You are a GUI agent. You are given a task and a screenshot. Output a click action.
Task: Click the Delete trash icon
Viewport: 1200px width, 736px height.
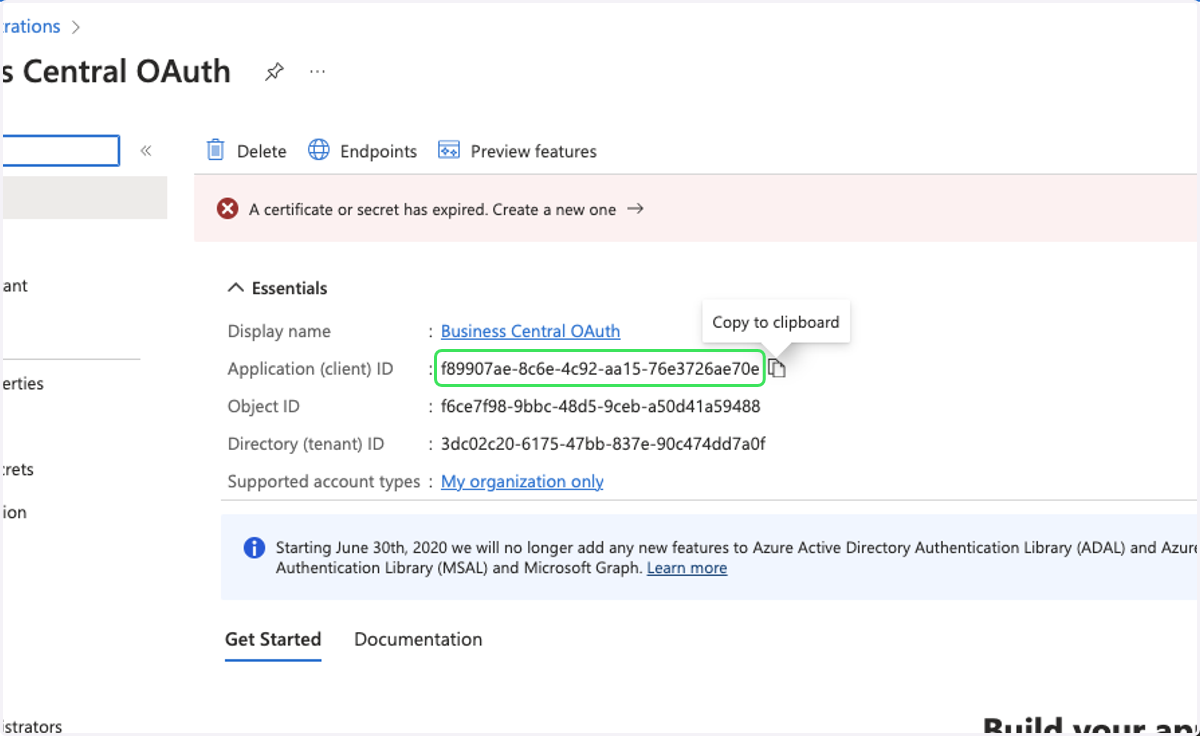coord(215,150)
